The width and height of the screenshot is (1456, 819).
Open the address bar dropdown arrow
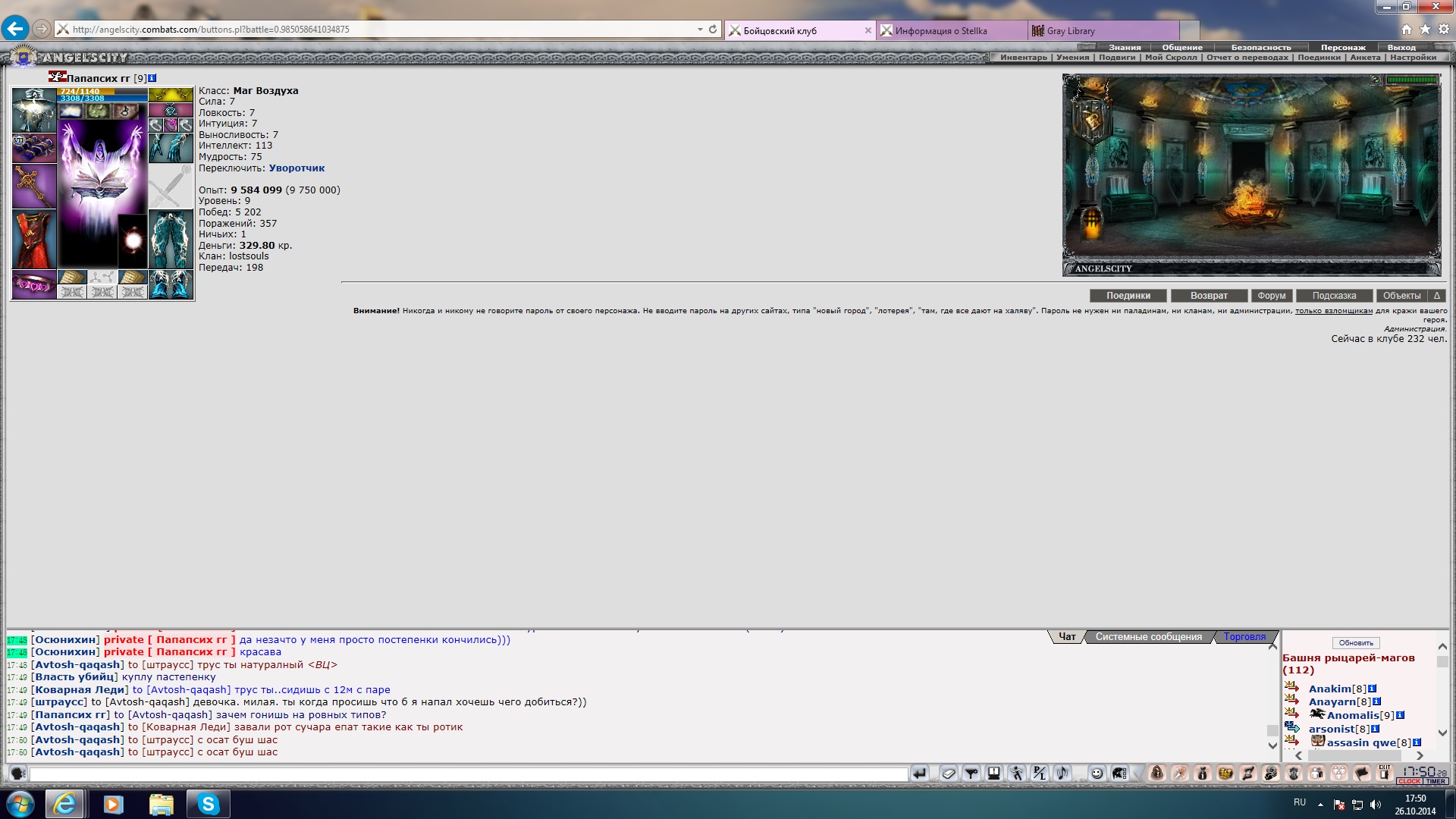click(x=700, y=30)
